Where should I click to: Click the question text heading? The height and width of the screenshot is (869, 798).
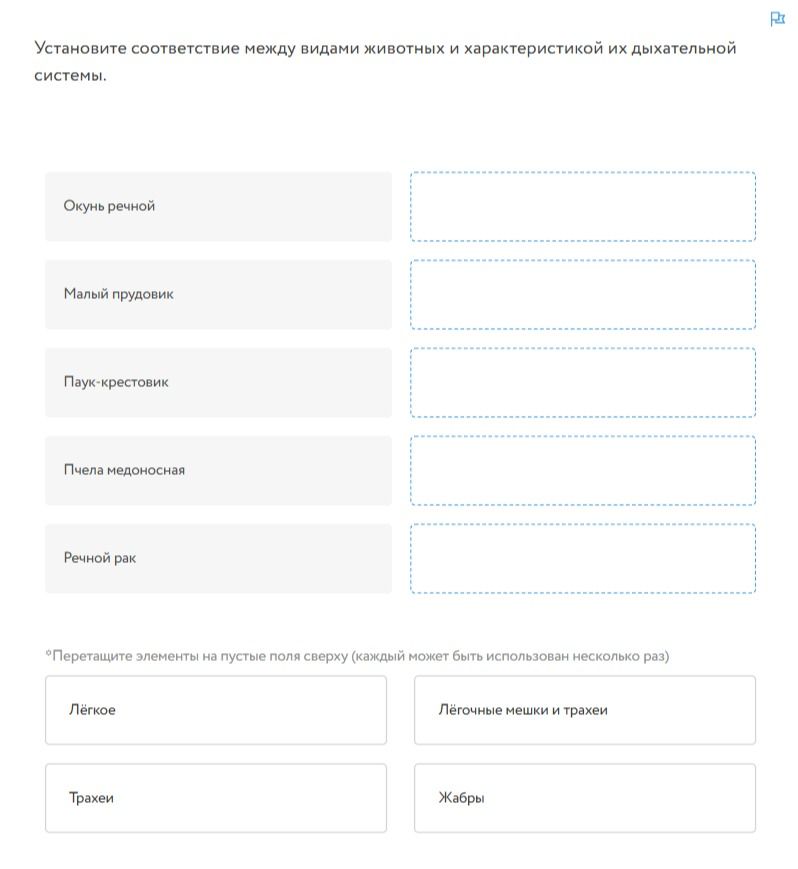385,61
